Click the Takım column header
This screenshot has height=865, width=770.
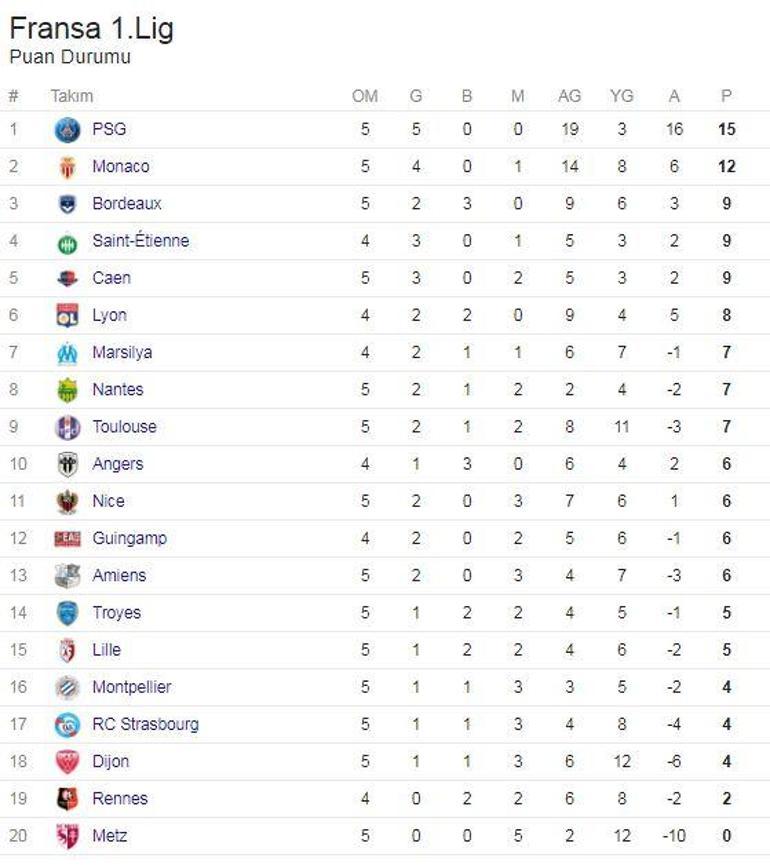click(72, 96)
